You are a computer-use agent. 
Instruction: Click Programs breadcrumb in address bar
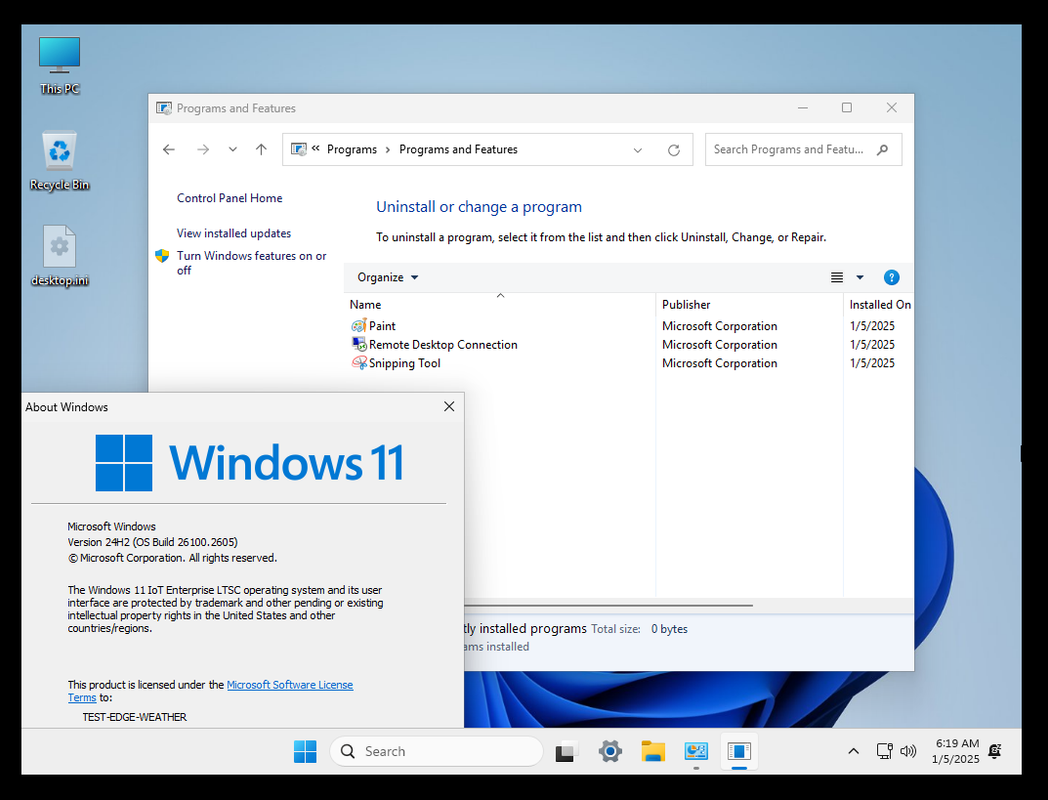pos(352,150)
